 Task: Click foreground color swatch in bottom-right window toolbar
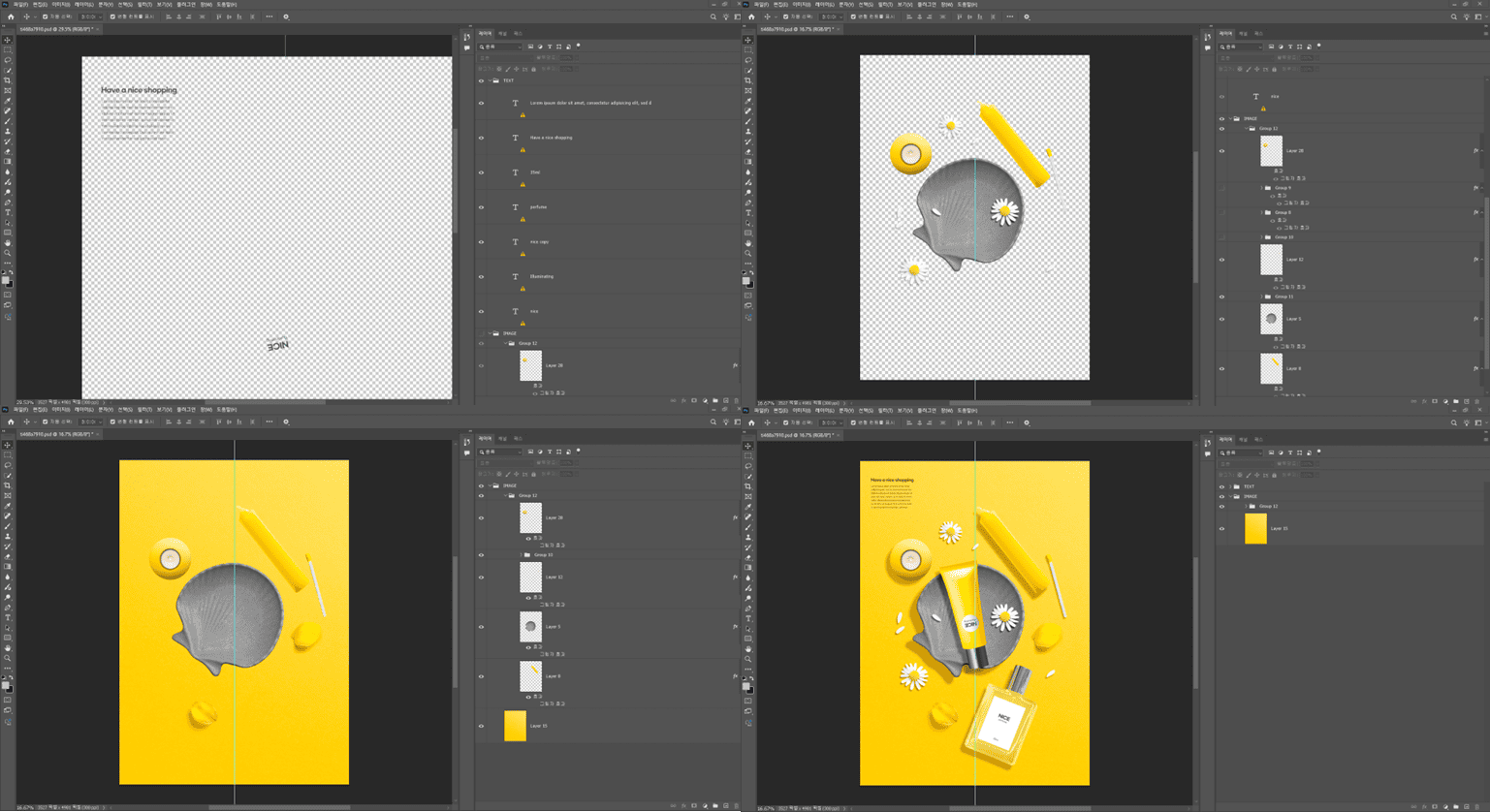pos(746,685)
